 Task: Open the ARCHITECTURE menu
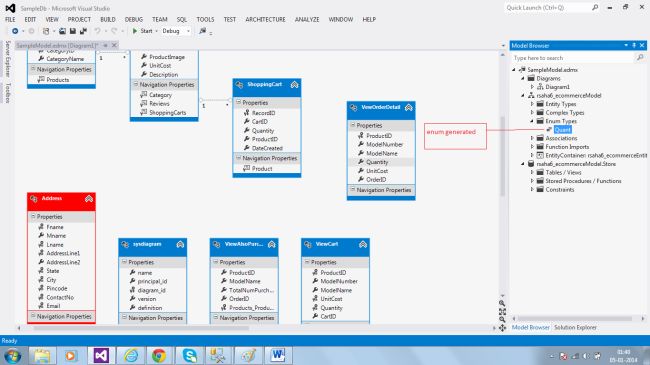265,19
